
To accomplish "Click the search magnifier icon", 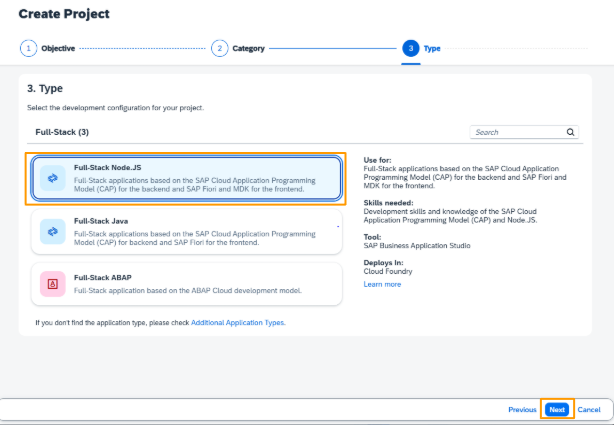I will pyautogui.click(x=570, y=132).
